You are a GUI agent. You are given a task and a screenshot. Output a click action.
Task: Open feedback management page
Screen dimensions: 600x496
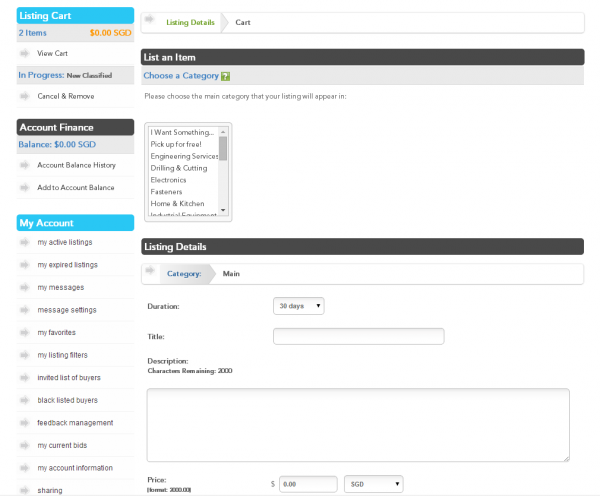[x=75, y=423]
